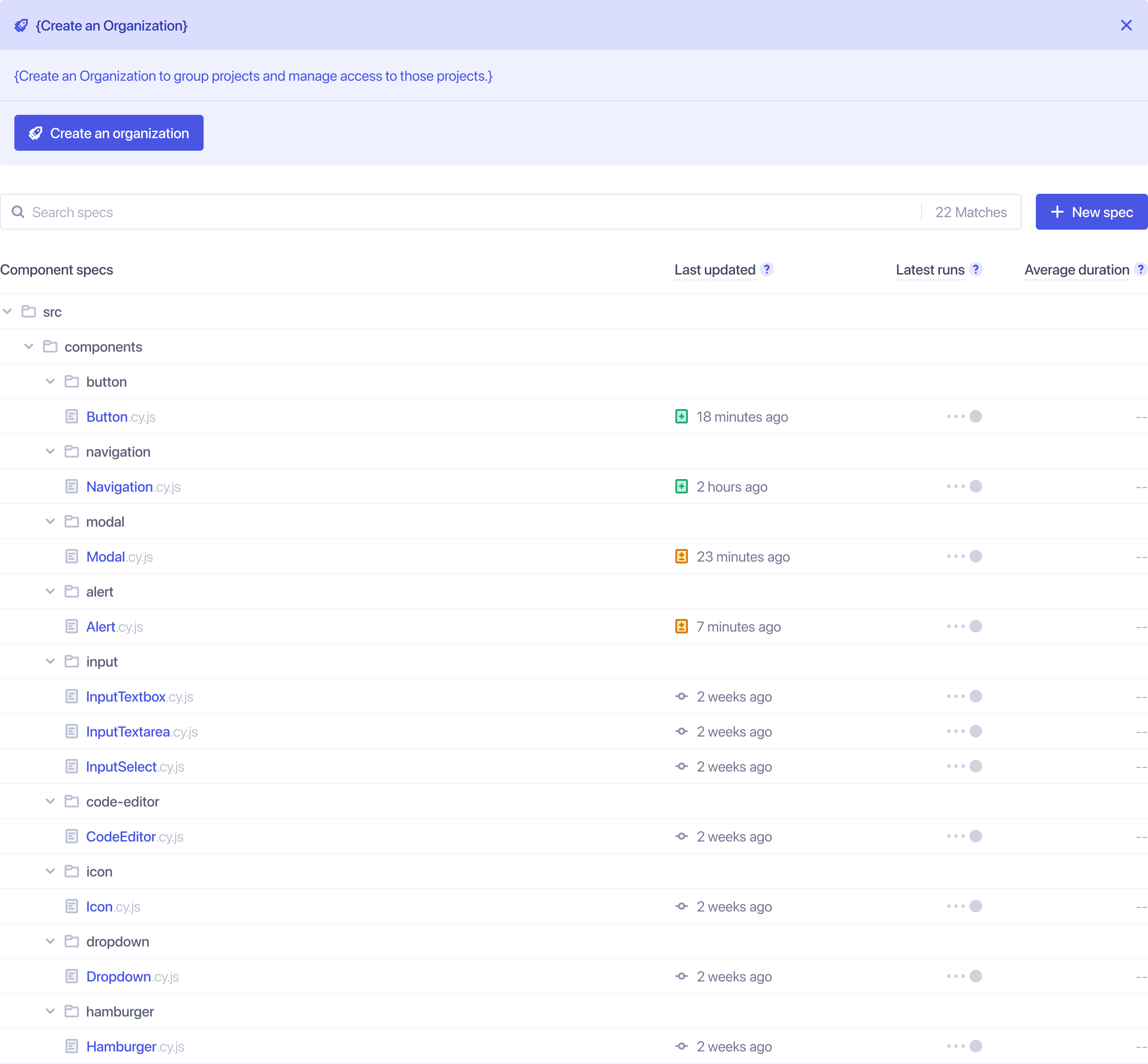Screen dimensions: 1148x1064
Task: Click the gray run status circle for Icon spec
Action: [975, 906]
